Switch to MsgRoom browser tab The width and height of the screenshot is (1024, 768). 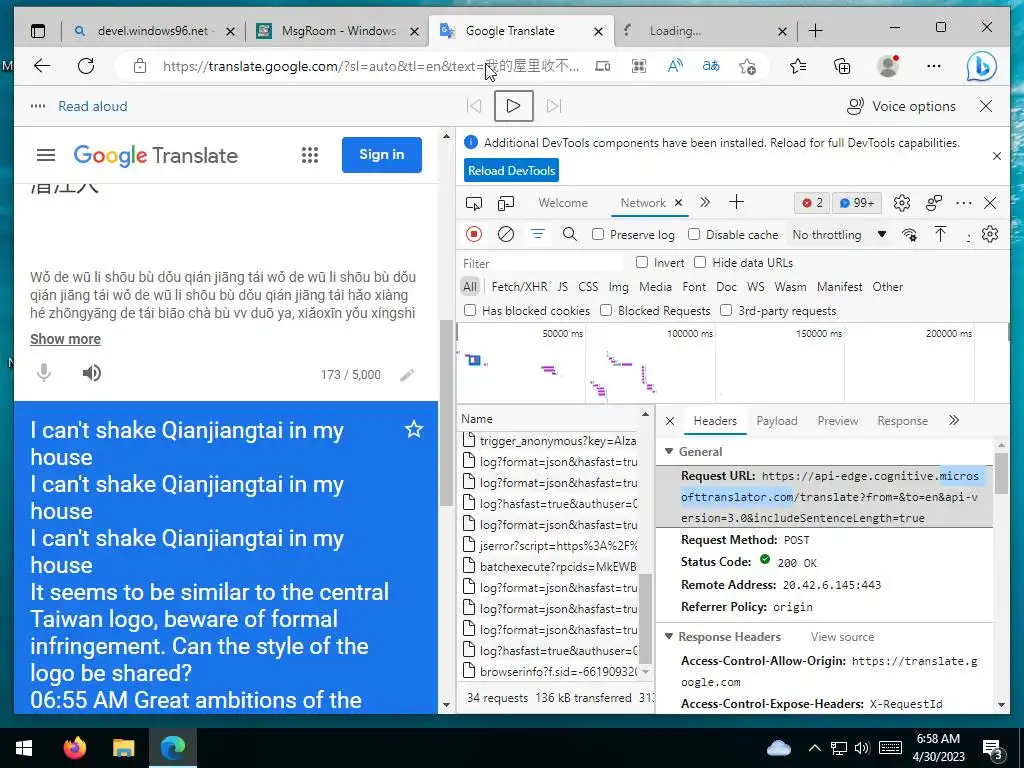tap(338, 31)
